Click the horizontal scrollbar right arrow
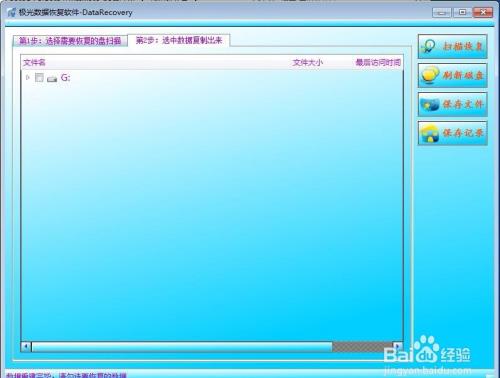500x378 pixels. (397, 347)
